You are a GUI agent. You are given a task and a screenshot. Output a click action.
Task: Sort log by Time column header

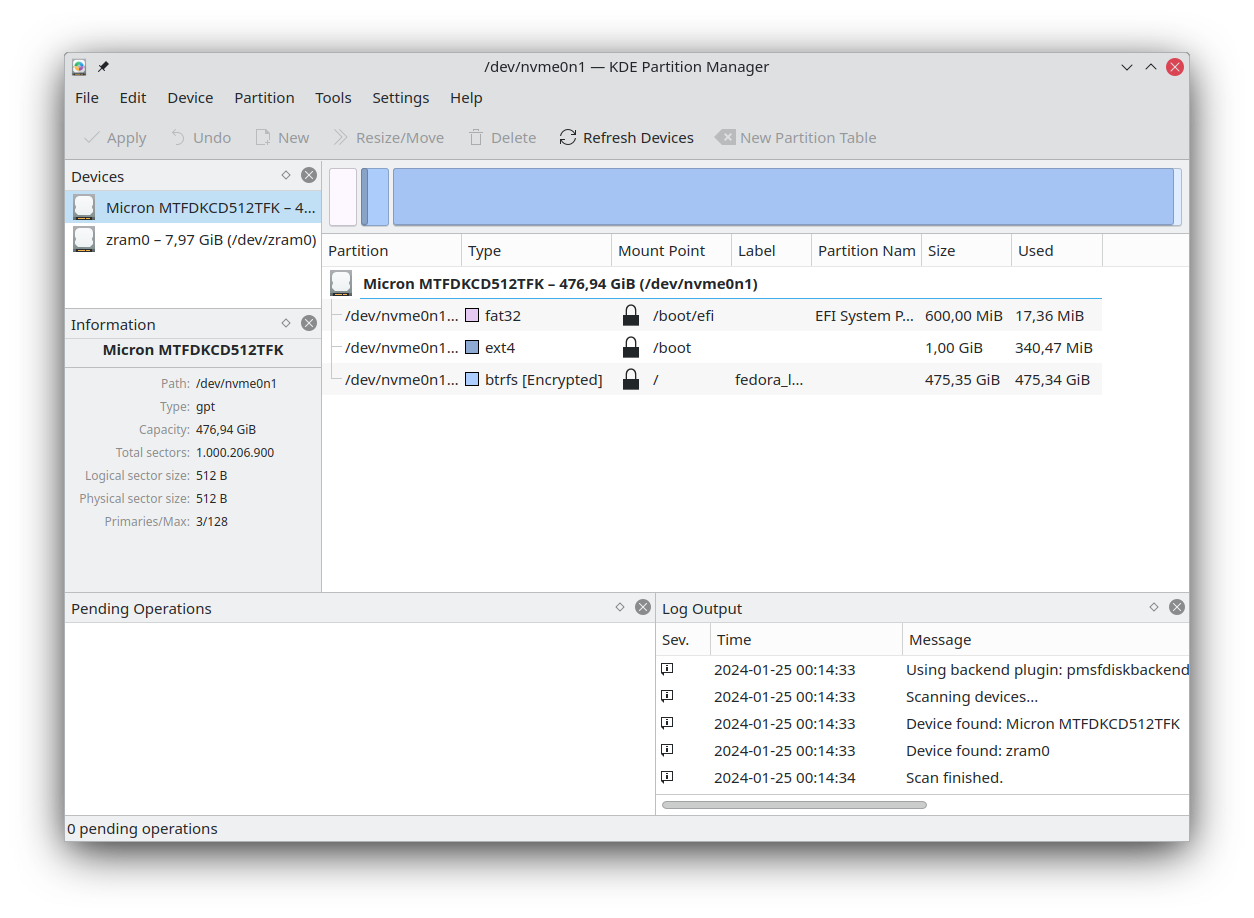tap(805, 640)
